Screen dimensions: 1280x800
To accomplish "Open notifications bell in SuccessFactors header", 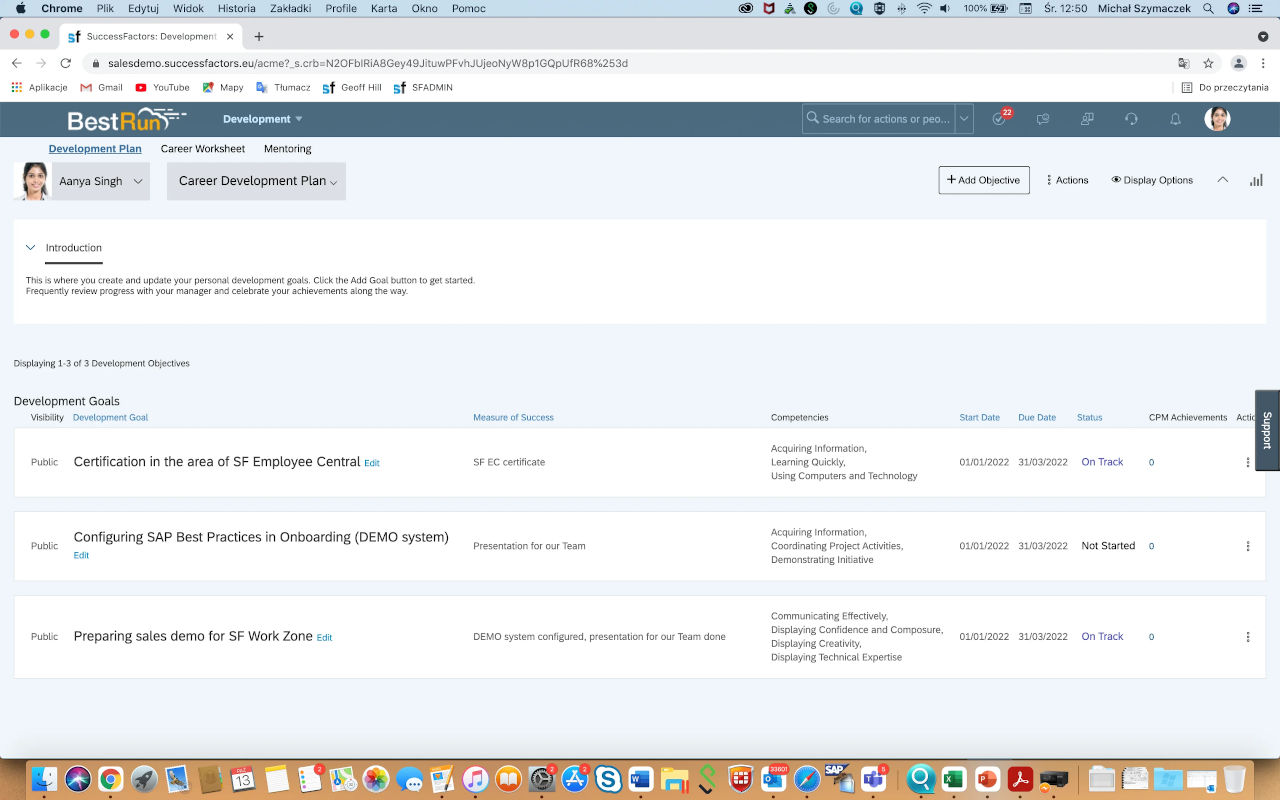I will [1175, 119].
